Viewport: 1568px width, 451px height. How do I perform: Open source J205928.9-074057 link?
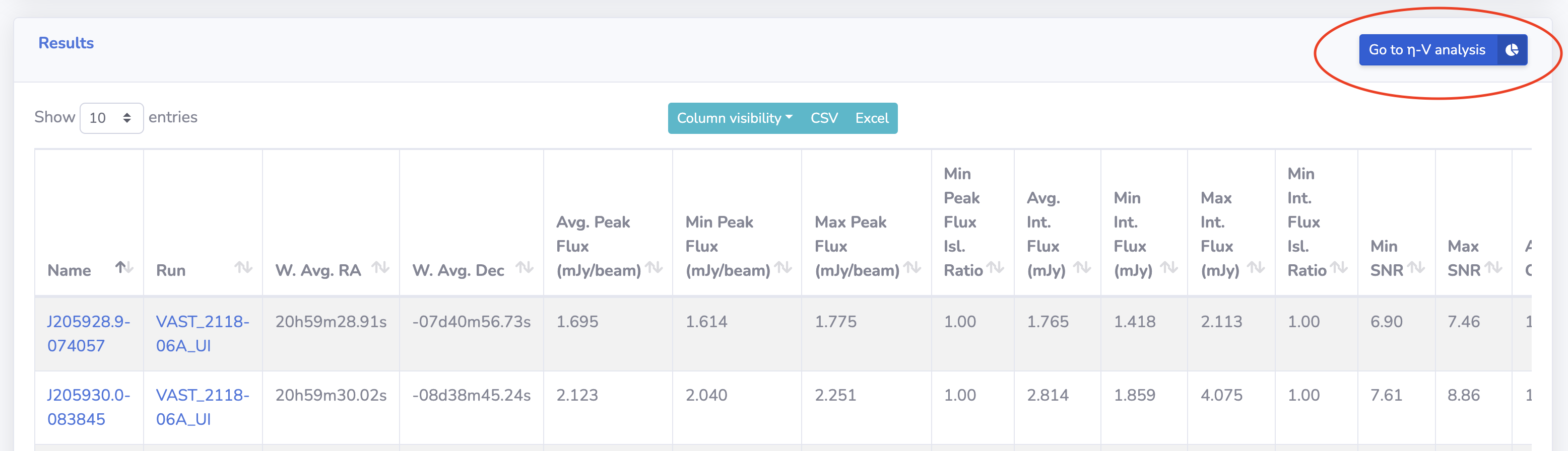[x=89, y=334]
